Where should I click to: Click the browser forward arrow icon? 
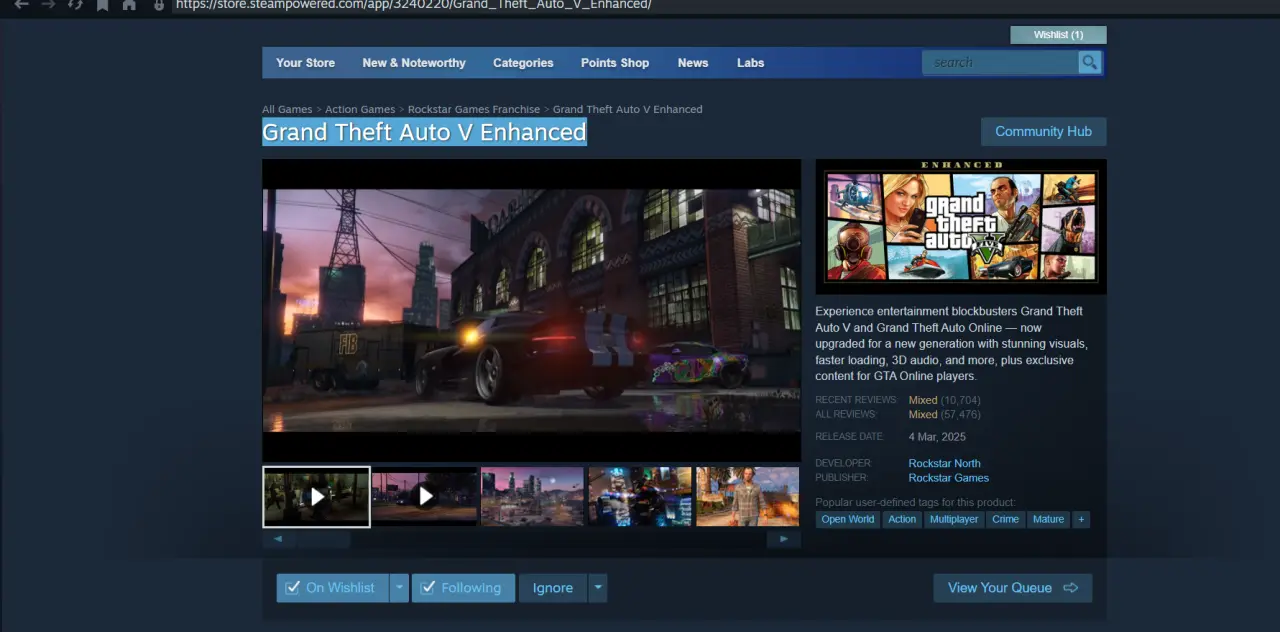(48, 5)
